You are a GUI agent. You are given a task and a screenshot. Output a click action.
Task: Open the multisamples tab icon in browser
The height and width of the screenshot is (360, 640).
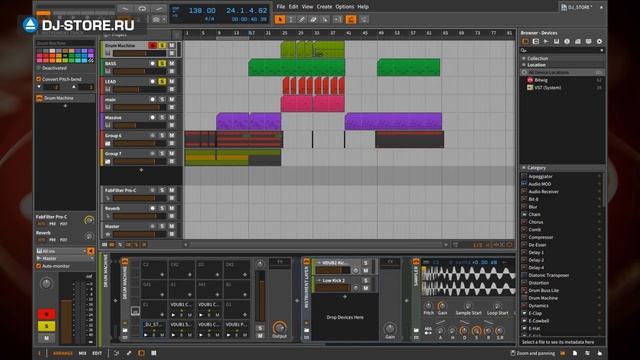point(556,41)
